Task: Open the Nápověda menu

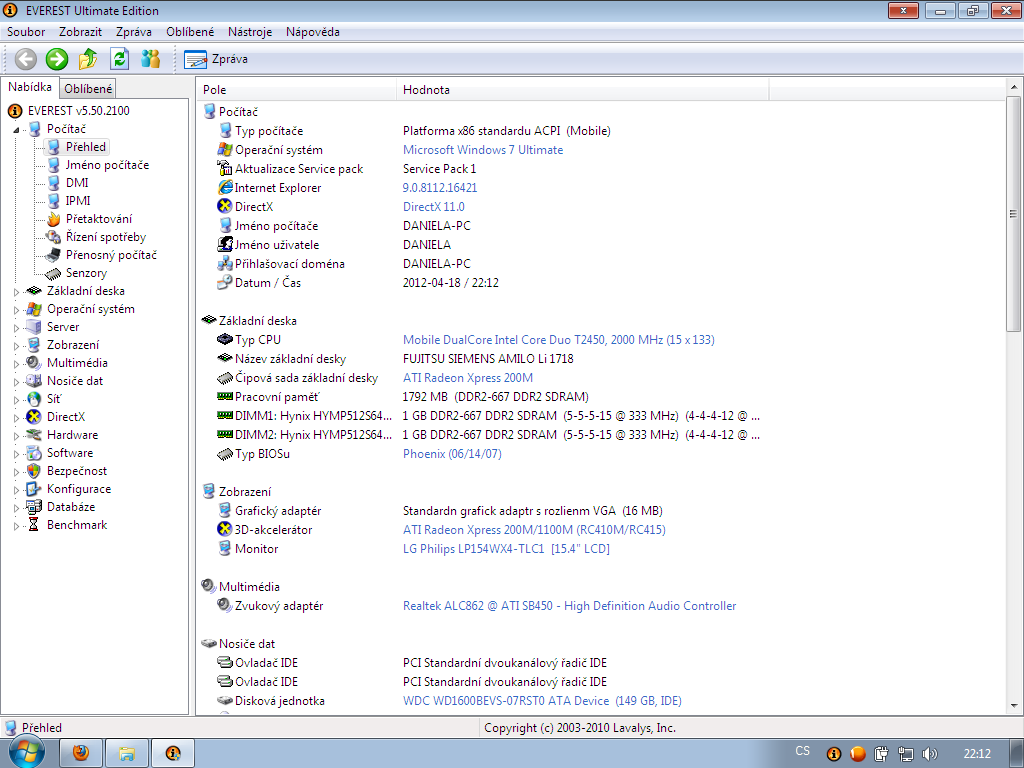Action: click(x=313, y=31)
